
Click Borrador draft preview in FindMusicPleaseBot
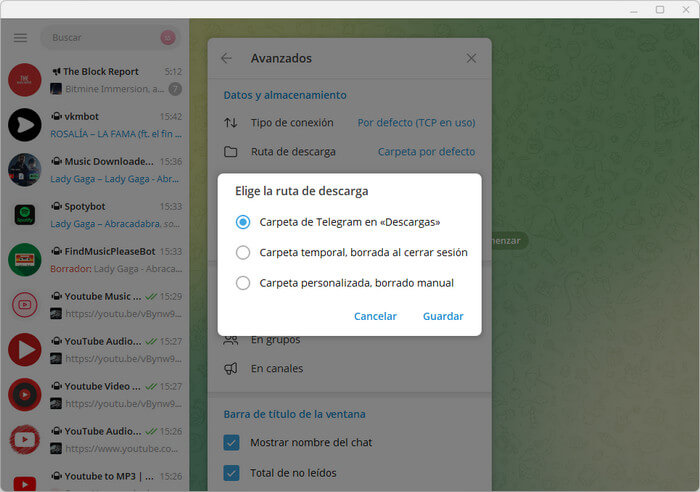pyautogui.click(x=116, y=269)
